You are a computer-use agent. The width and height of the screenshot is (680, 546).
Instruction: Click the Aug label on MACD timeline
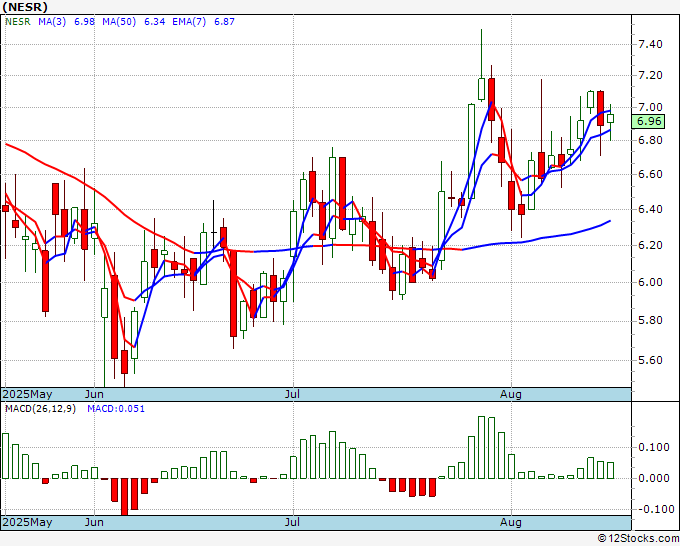click(x=511, y=522)
